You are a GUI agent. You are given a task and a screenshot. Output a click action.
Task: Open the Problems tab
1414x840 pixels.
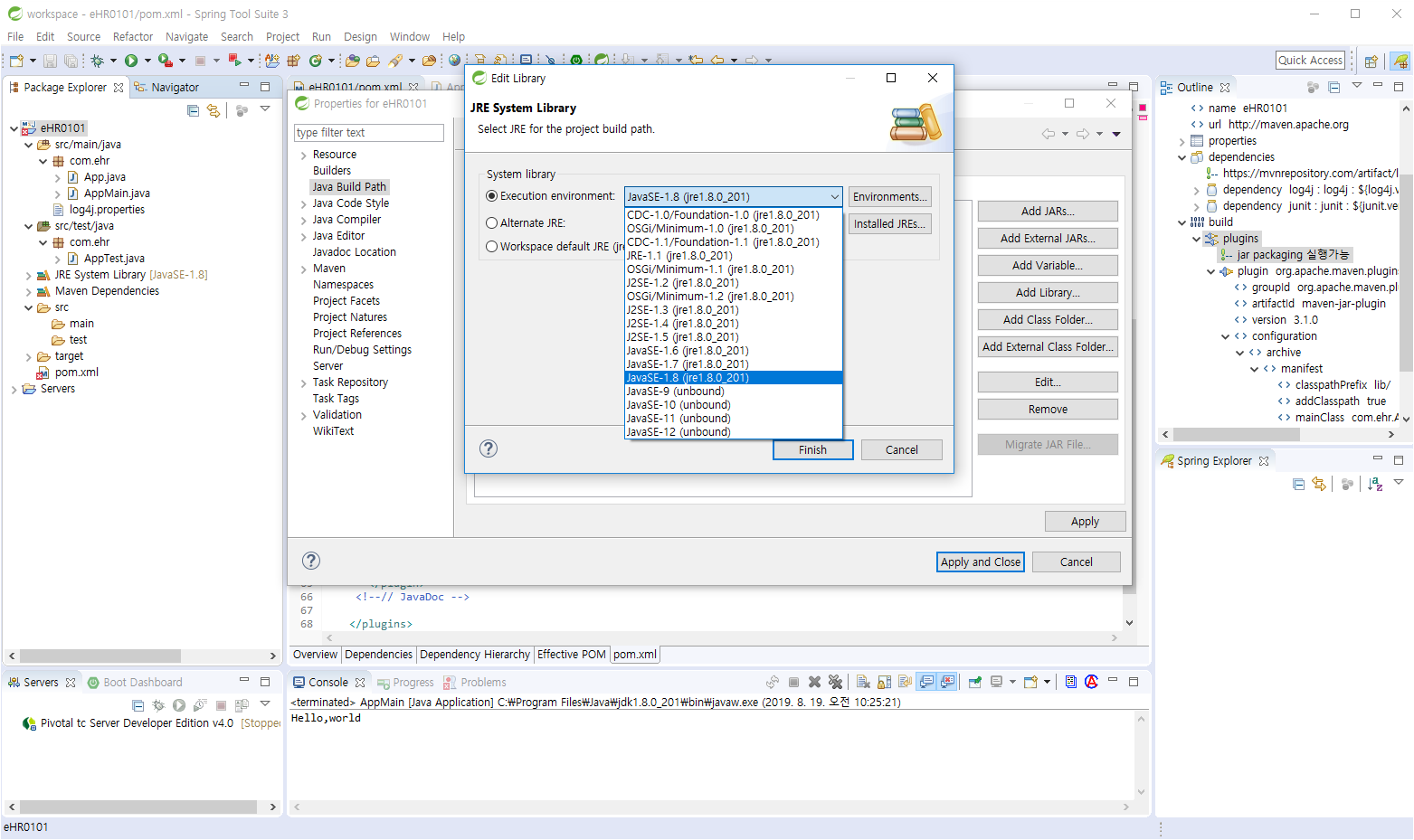click(x=475, y=683)
